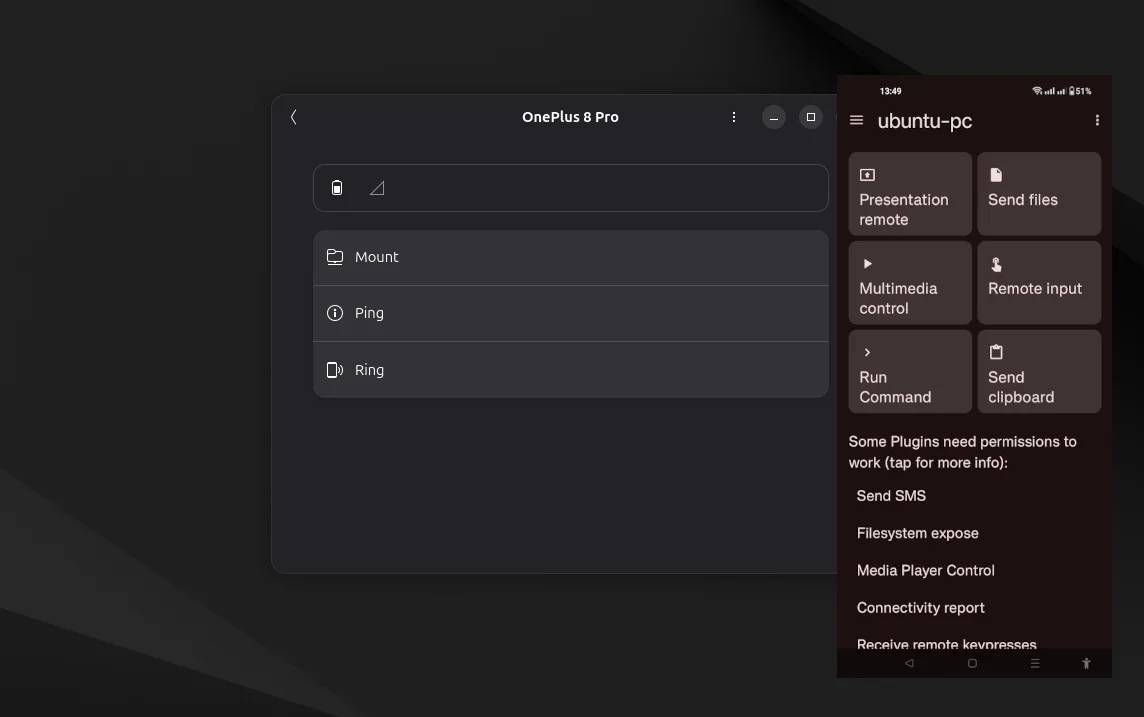The height and width of the screenshot is (717, 1144).
Task: Click the Ping info icon
Action: (334, 312)
